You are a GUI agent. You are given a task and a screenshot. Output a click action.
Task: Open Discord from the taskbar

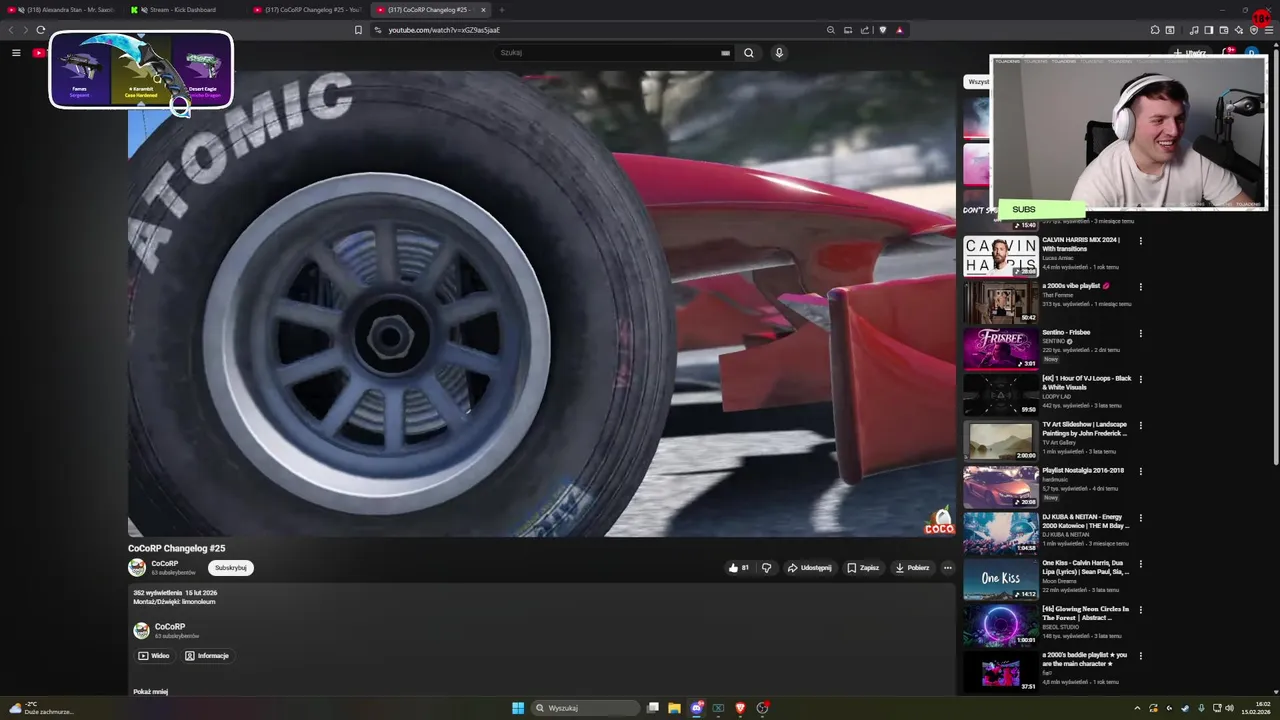pos(697,708)
